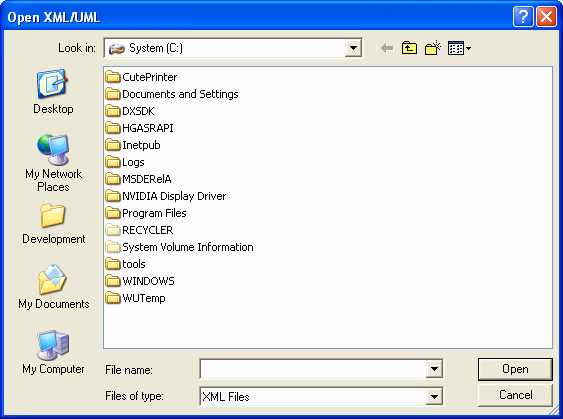
Task: Click into the File name field
Action: (313, 369)
